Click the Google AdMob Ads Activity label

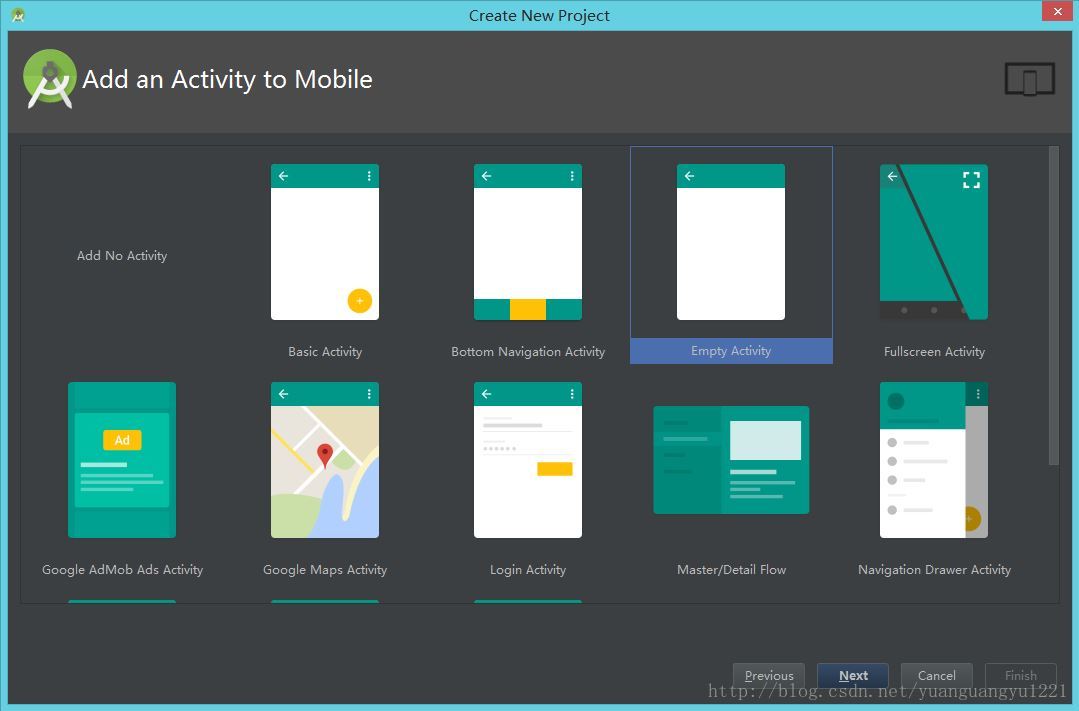tap(122, 570)
